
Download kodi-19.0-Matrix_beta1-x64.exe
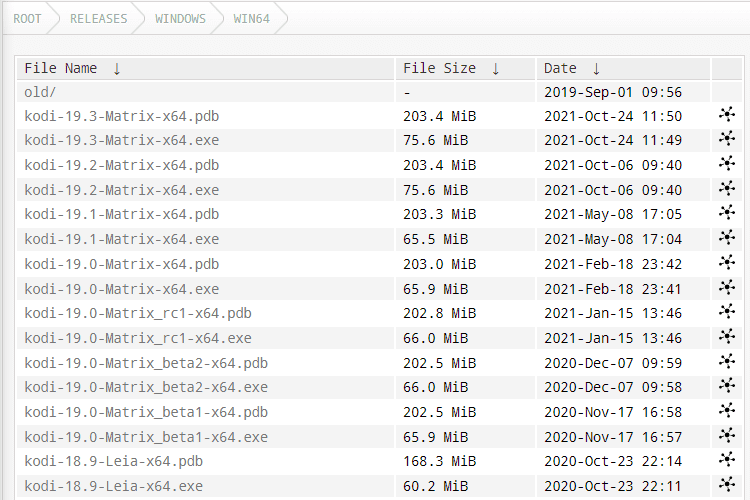[146, 437]
